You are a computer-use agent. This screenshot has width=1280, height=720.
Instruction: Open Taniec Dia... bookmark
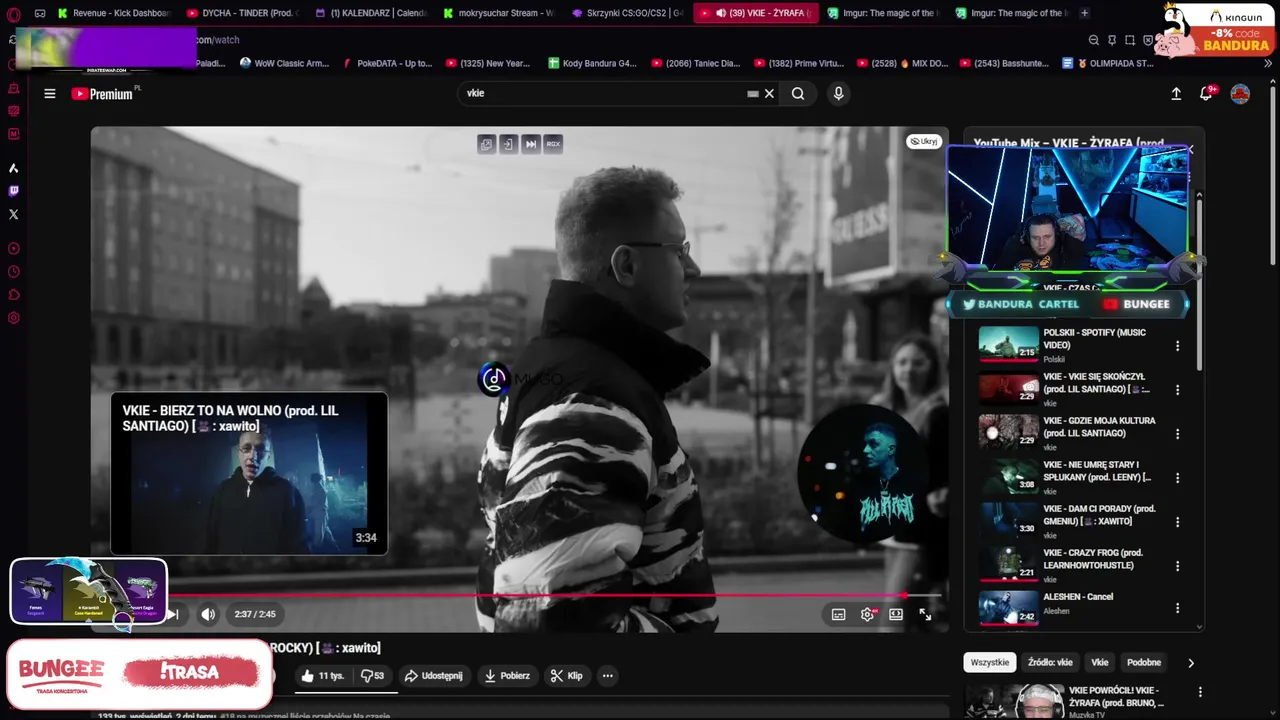[x=695, y=63]
